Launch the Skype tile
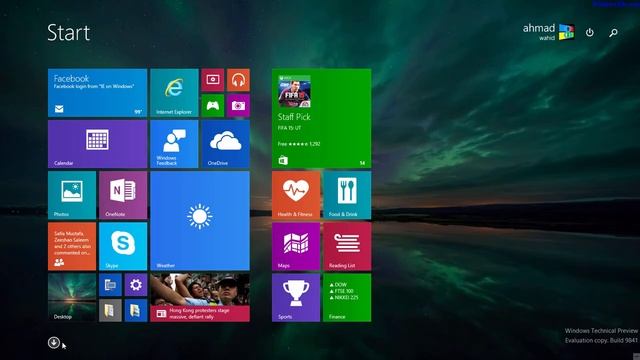 pyautogui.click(x=123, y=247)
